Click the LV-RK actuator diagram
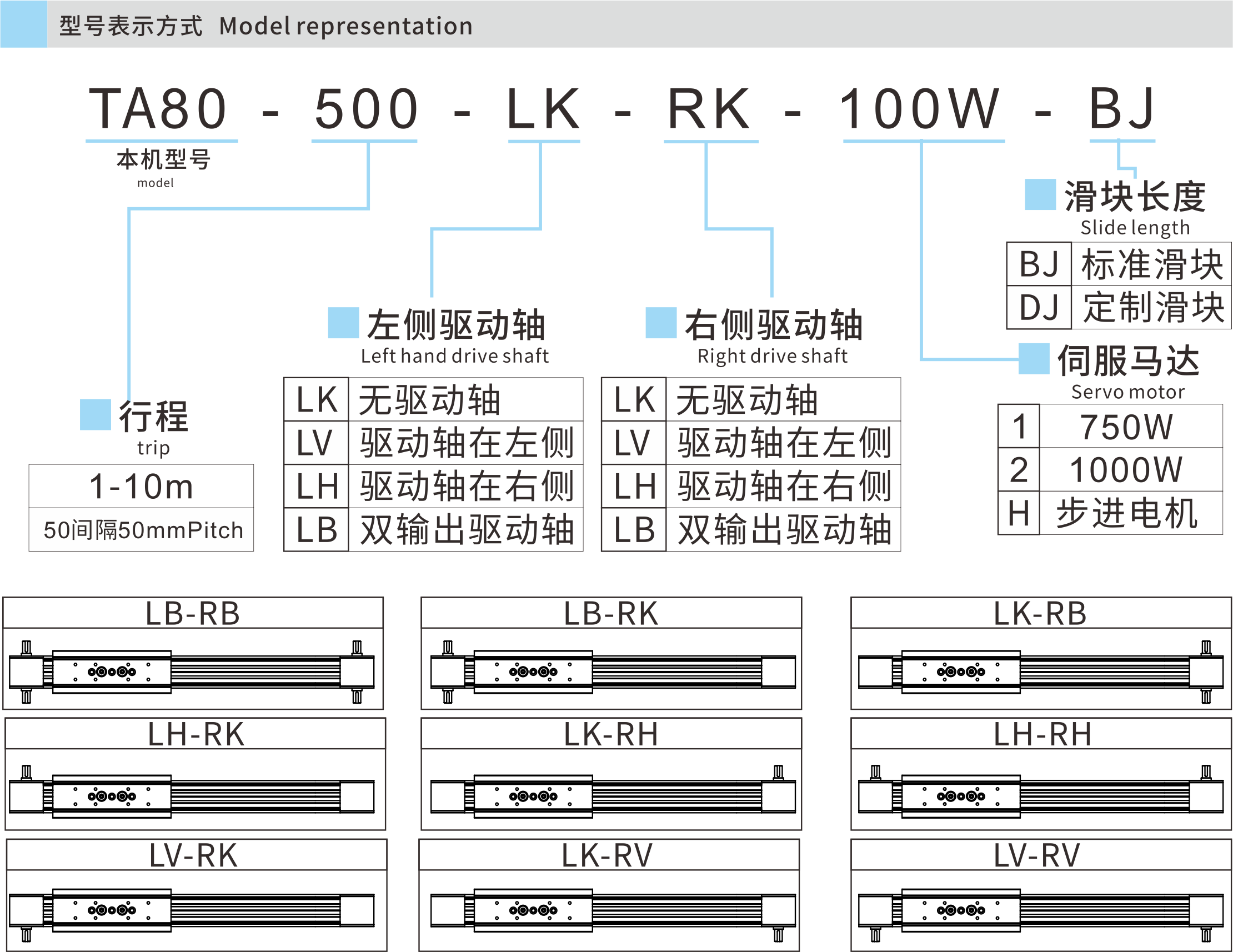Viewport: 1233px width, 952px height. click(192, 909)
